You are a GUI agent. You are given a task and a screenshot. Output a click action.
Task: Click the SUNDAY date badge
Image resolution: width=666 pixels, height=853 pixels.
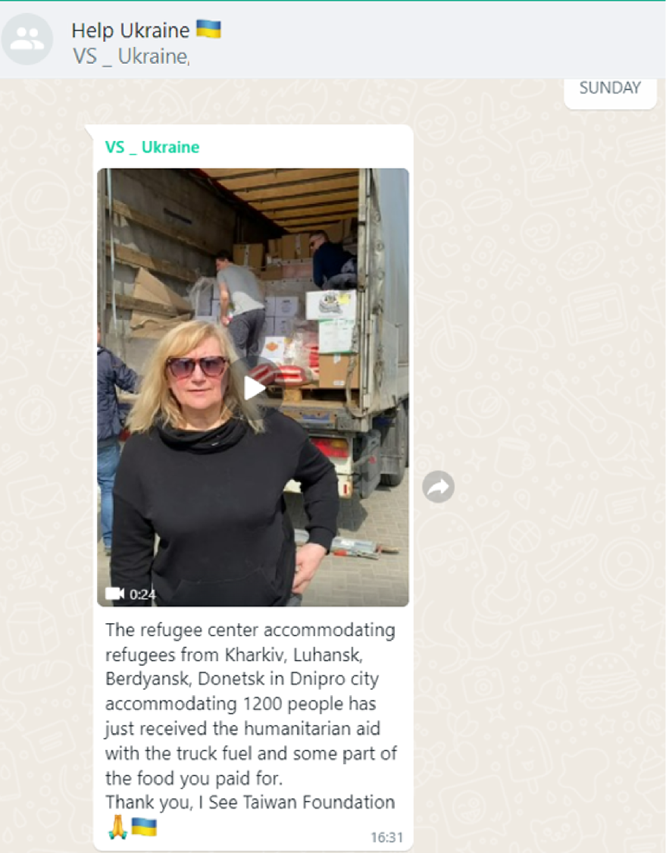[x=610, y=88]
